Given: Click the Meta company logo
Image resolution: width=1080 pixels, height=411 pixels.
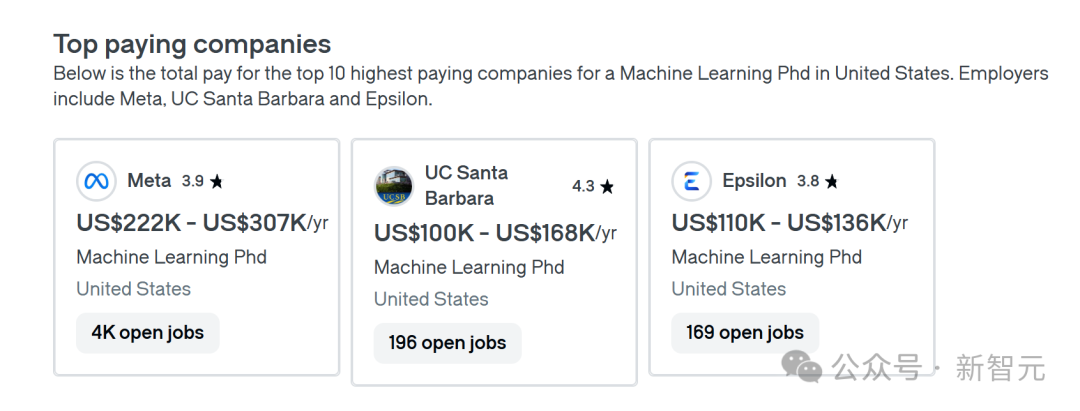Looking at the screenshot, I should (96, 182).
